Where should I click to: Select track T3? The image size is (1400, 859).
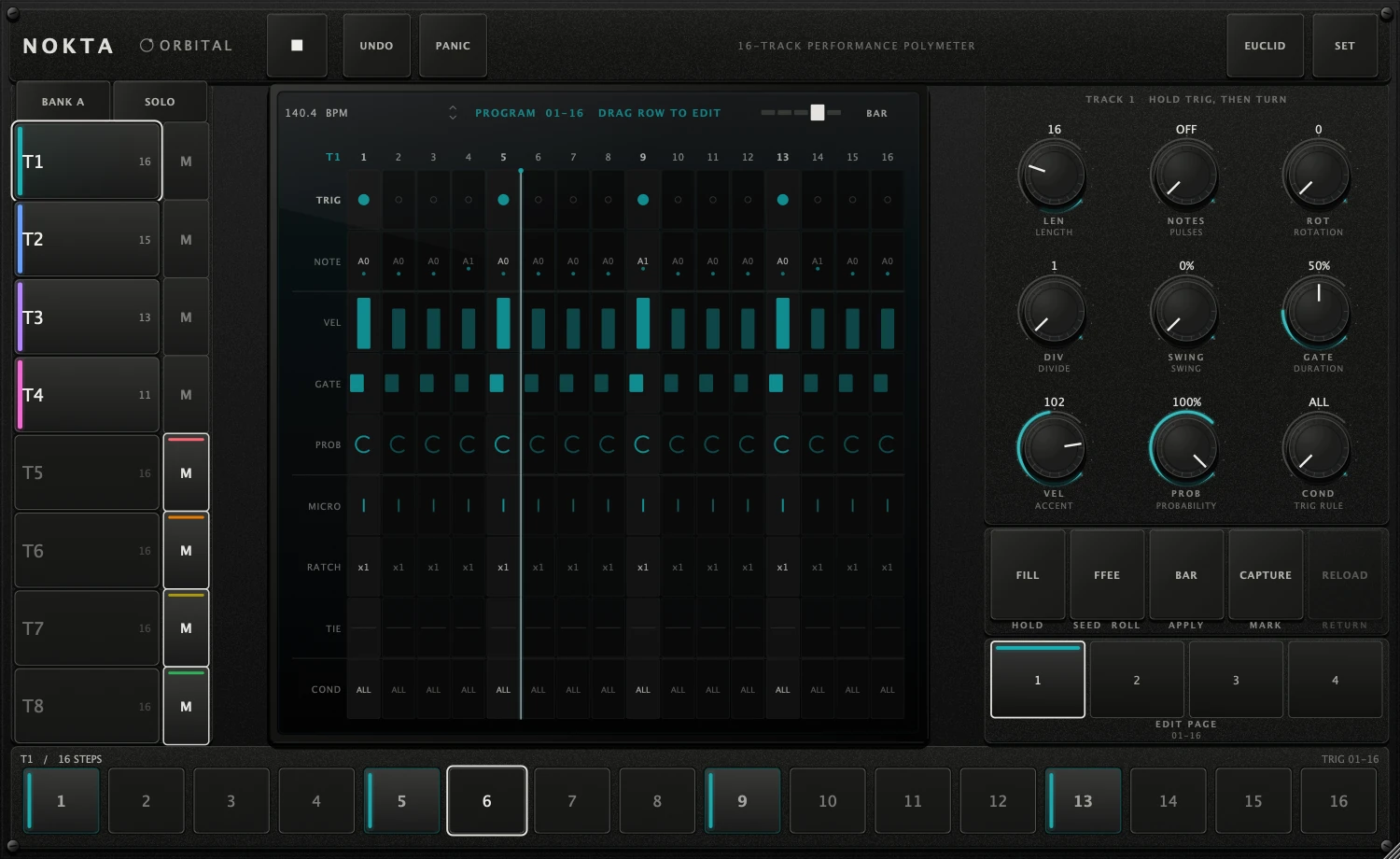coord(87,317)
